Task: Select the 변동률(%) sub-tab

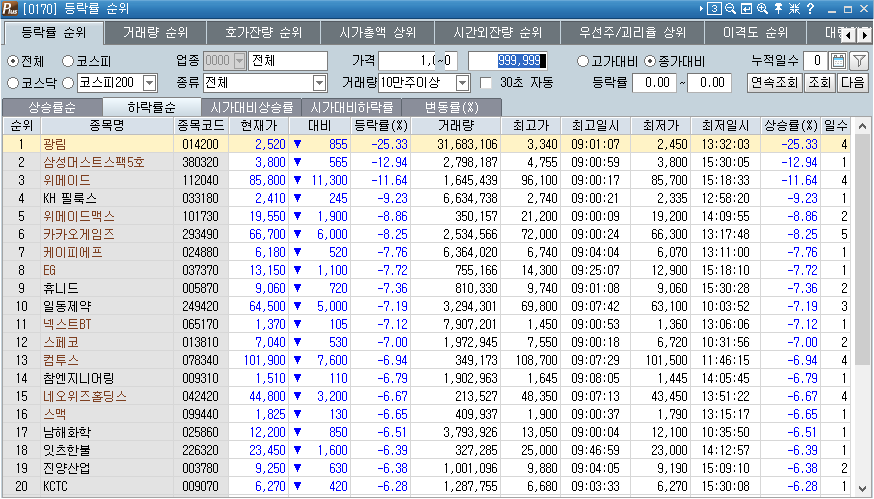Action: pos(451,107)
